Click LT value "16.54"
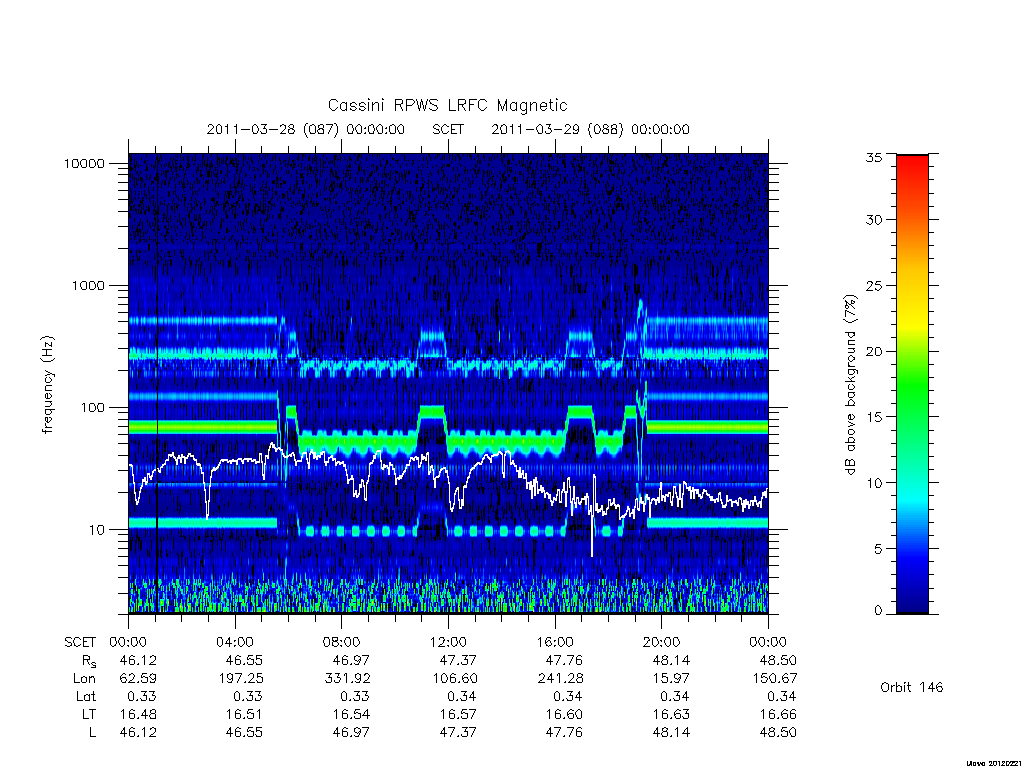1024x768 pixels. (351, 714)
